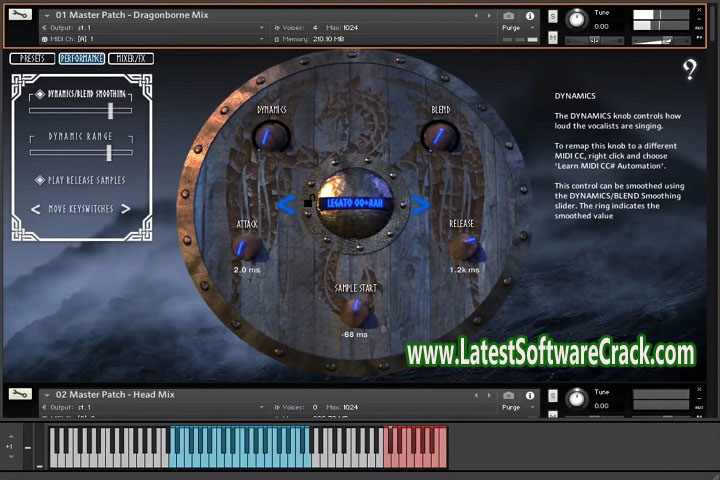This screenshot has width=720, height=480.
Task: Open wrench icon for Head Mix patch
Action: click(20, 394)
